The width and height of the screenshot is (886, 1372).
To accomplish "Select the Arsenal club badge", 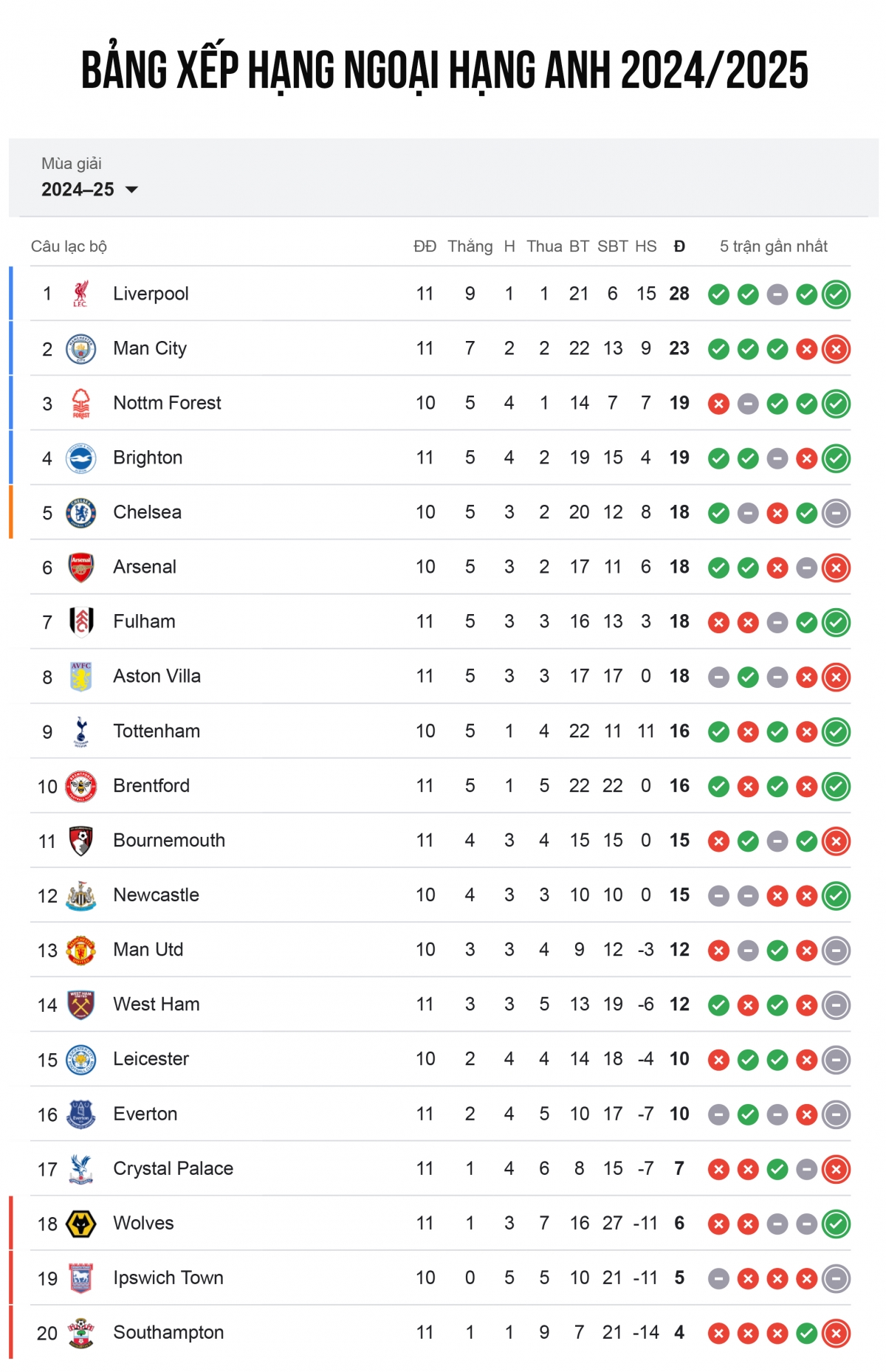I will click(80, 567).
